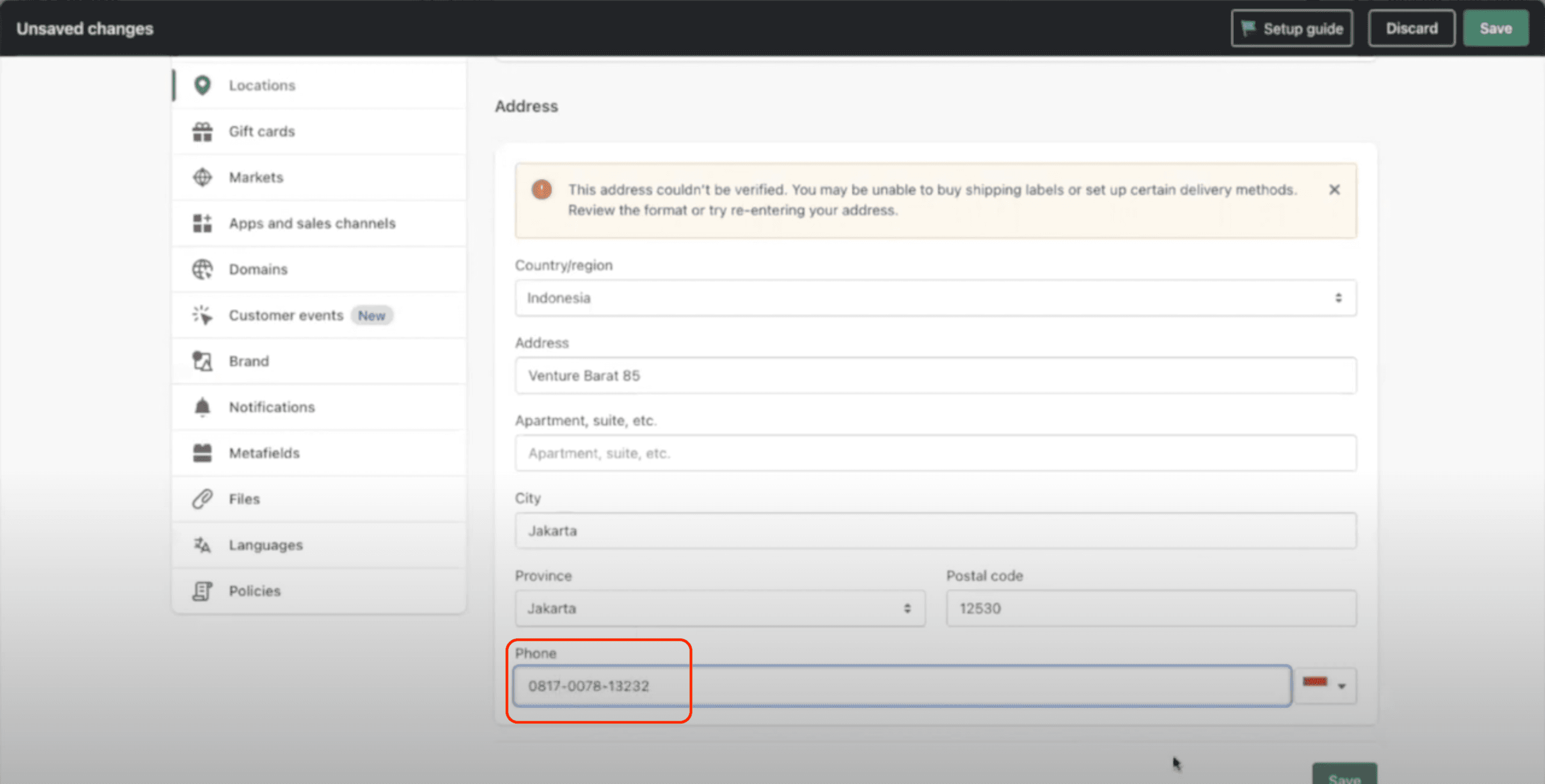1545x784 pixels.
Task: Go to Languages settings
Action: [x=319, y=545]
